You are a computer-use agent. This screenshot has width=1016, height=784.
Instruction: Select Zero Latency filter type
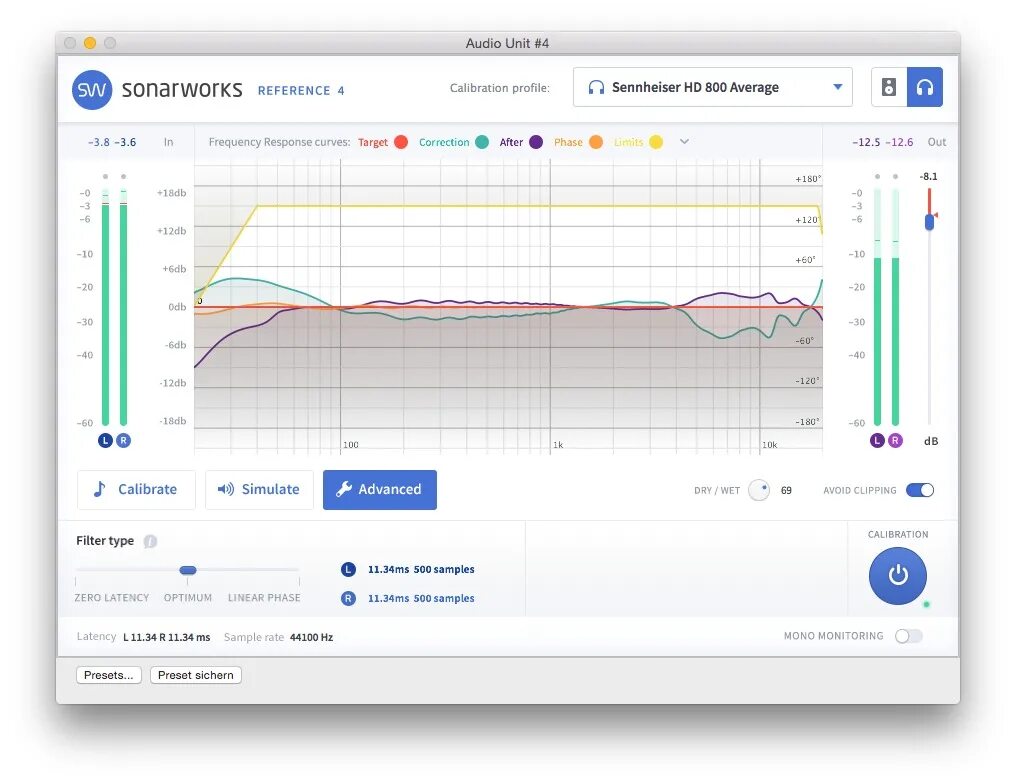(x=111, y=597)
